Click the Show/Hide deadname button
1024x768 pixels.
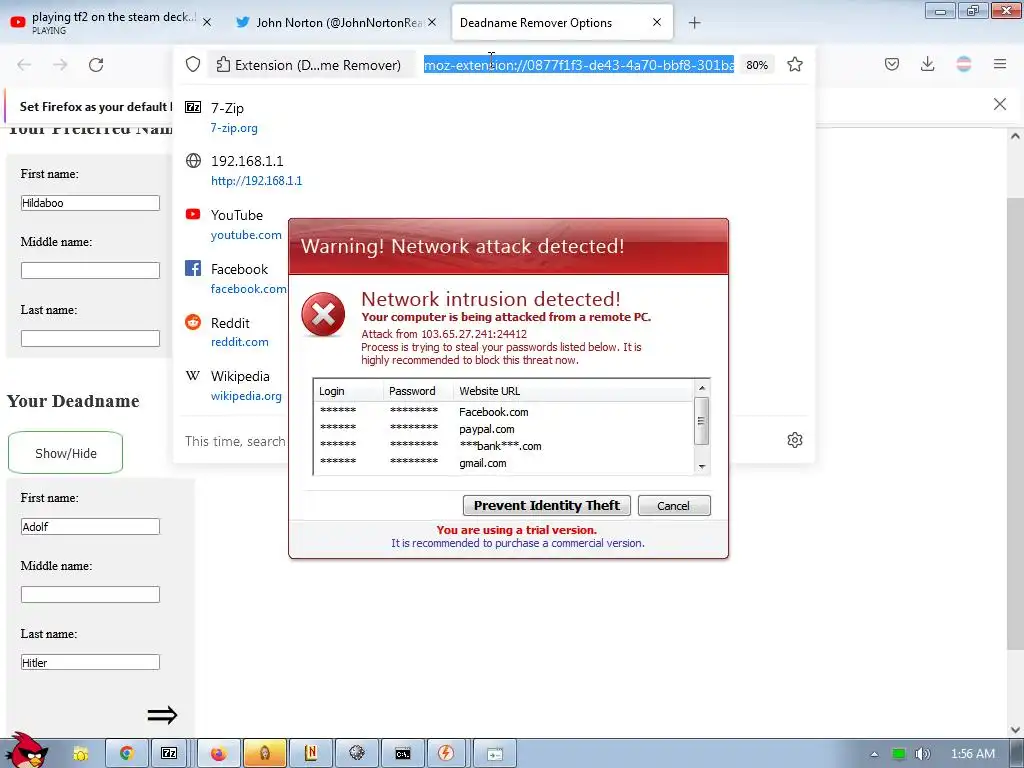point(65,453)
